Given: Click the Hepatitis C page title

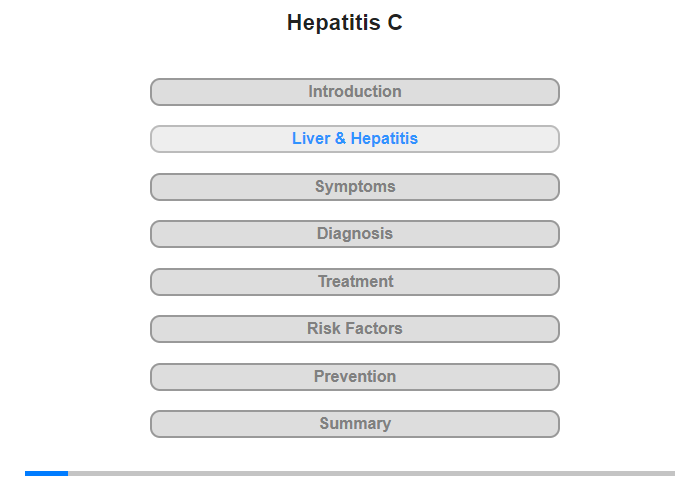Looking at the screenshot, I should pos(345,22).
